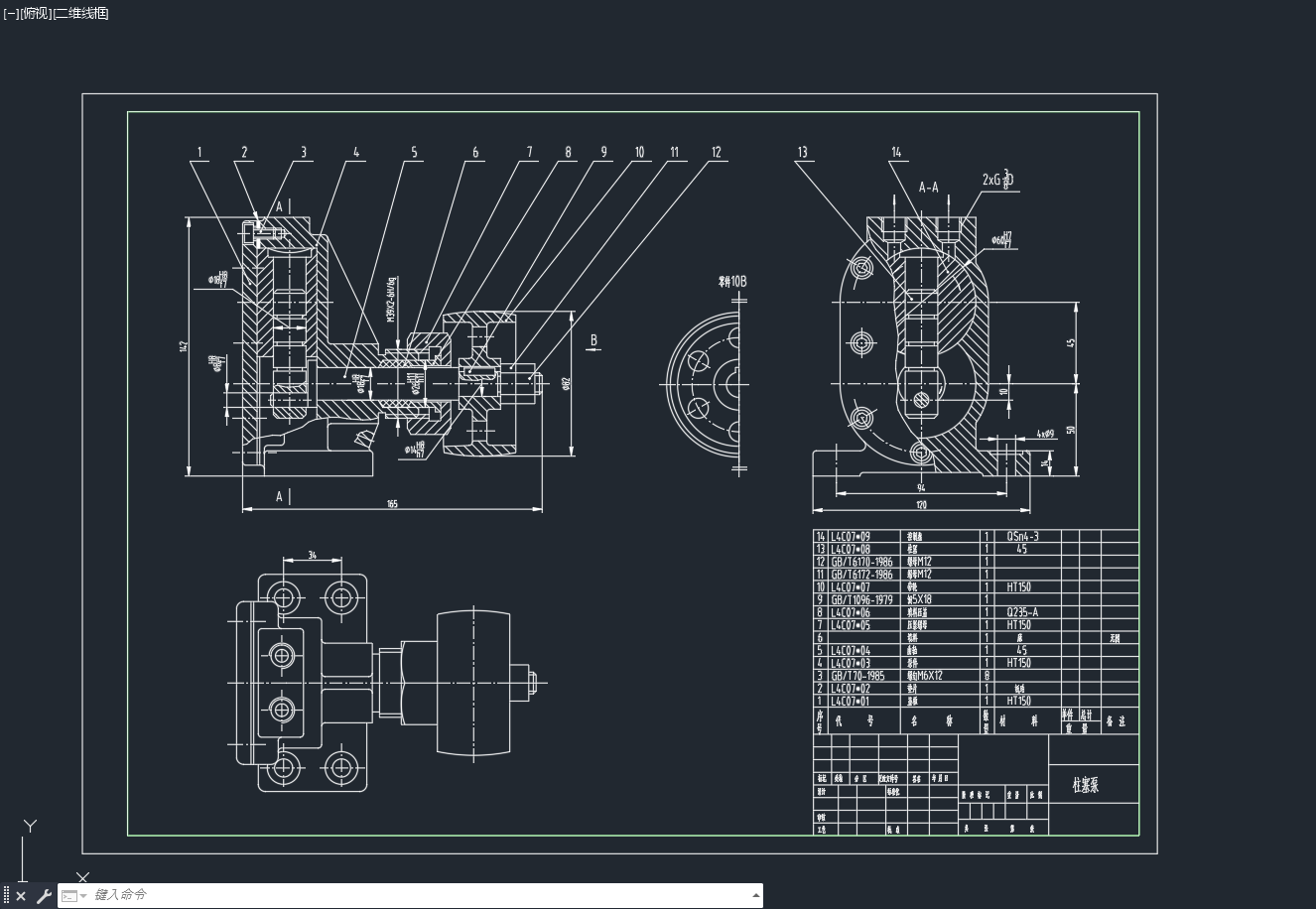Image resolution: width=1316 pixels, height=909 pixels.
Task: Select the A-A section view label
Action: pos(928,187)
